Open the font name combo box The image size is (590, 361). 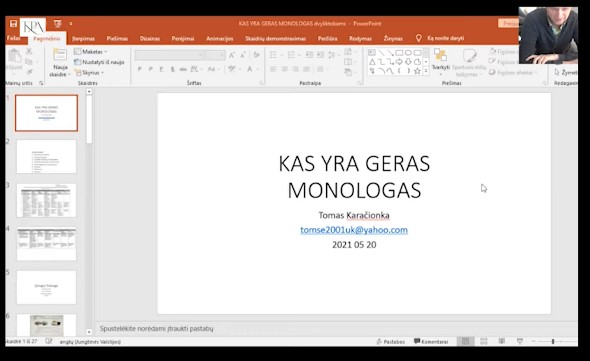click(x=169, y=55)
